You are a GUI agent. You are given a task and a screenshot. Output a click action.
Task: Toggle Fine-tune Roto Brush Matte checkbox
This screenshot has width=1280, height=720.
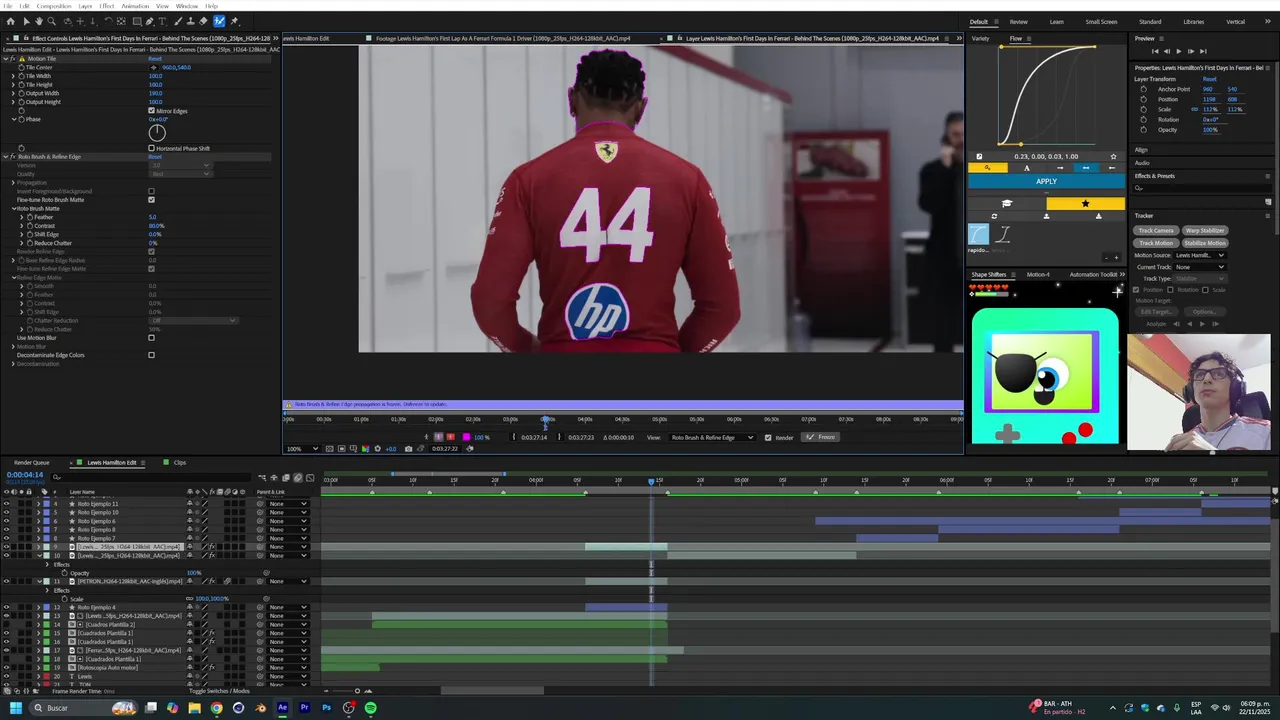[151, 200]
